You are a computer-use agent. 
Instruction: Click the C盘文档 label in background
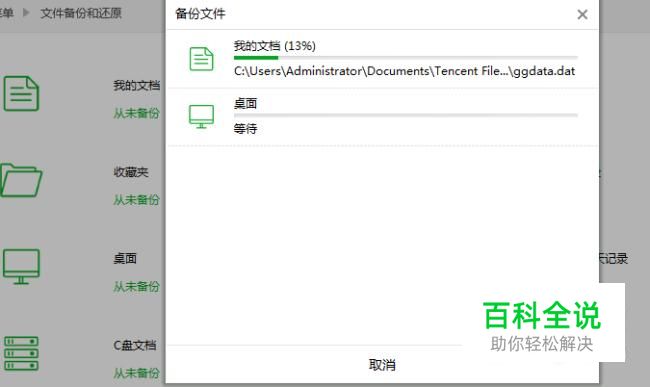[135, 345]
